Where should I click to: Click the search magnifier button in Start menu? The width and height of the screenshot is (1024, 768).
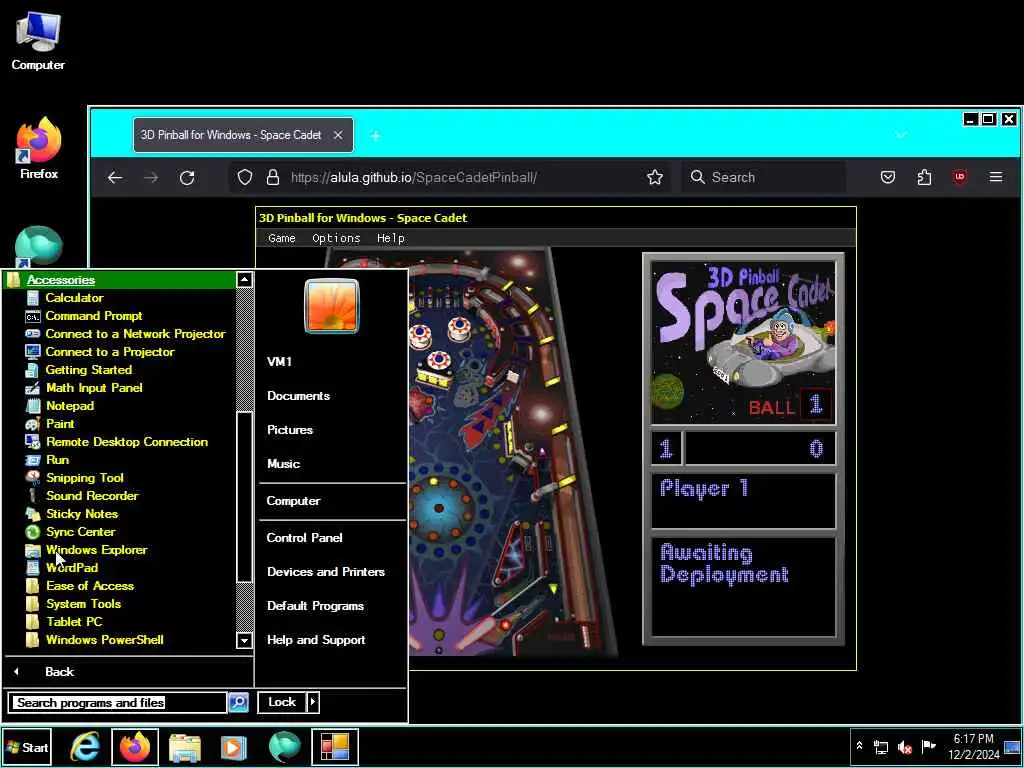click(239, 703)
